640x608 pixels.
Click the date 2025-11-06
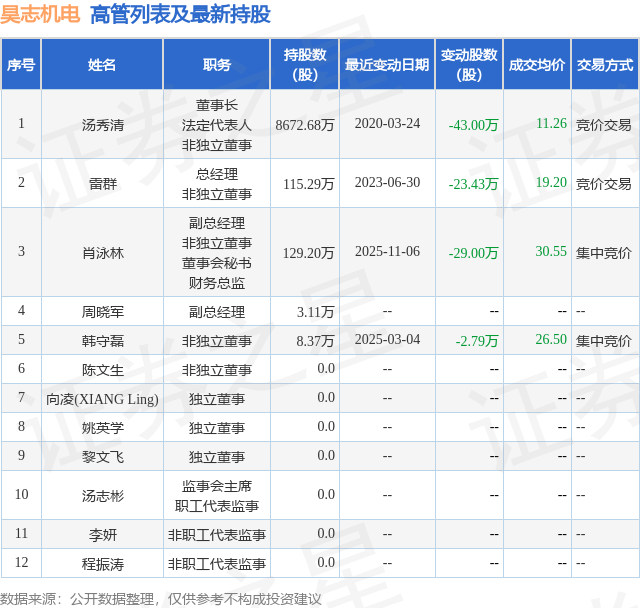point(387,251)
